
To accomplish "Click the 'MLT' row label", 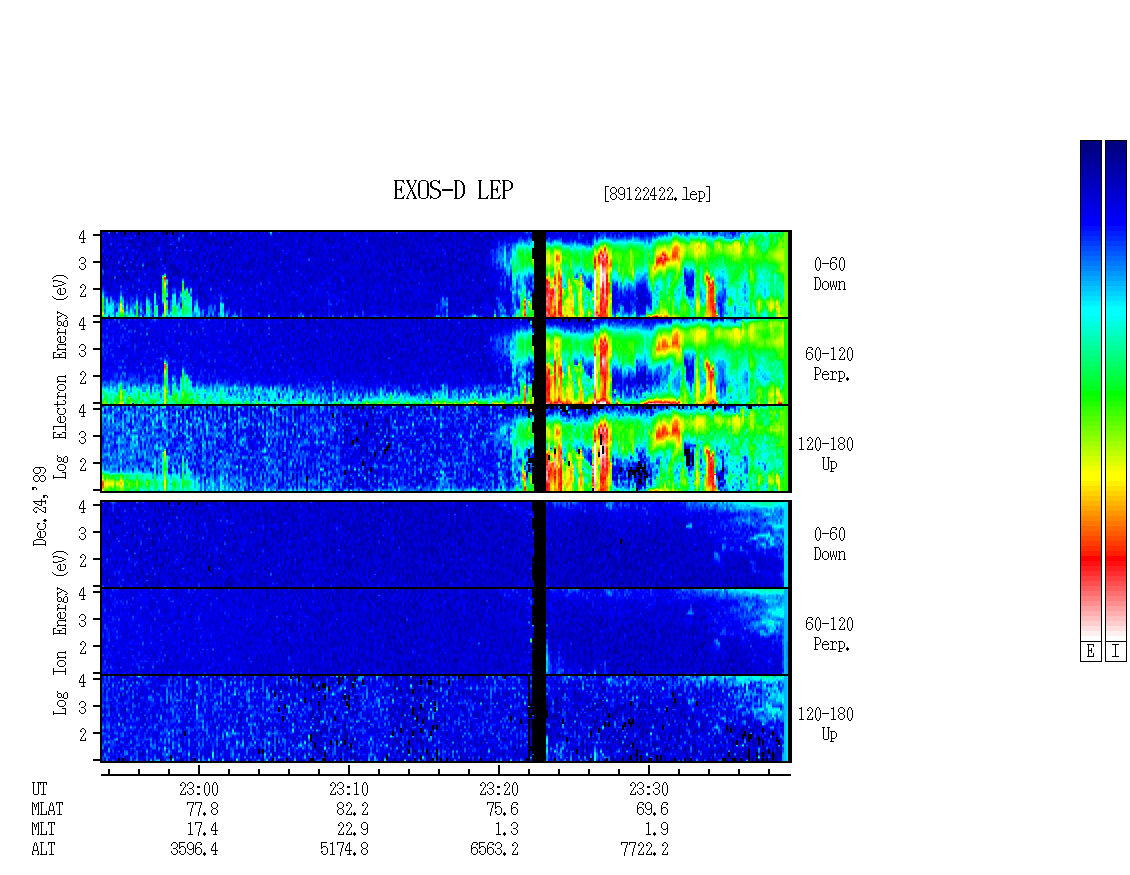I will 43,830.
